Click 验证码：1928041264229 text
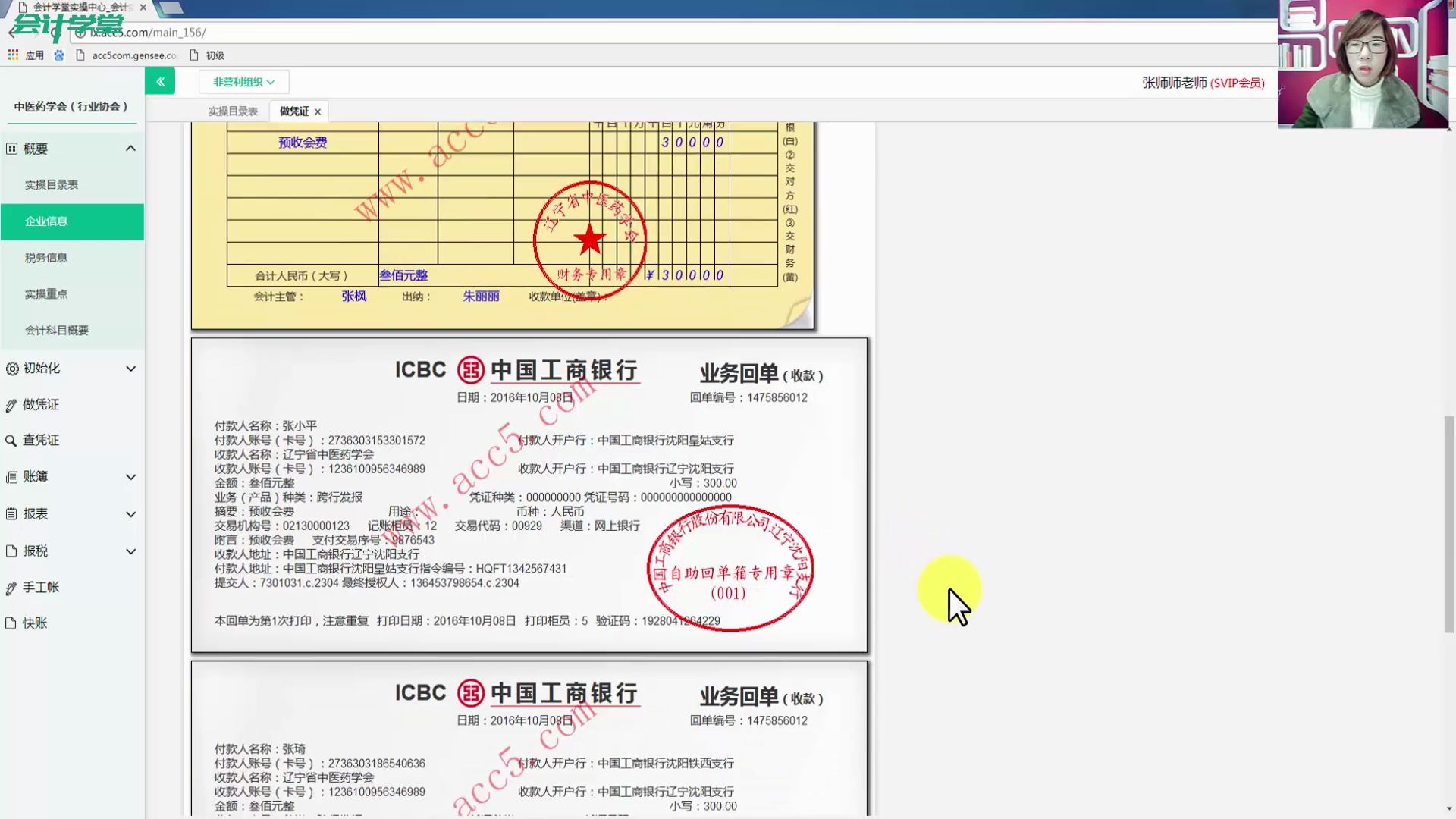 [x=657, y=621]
